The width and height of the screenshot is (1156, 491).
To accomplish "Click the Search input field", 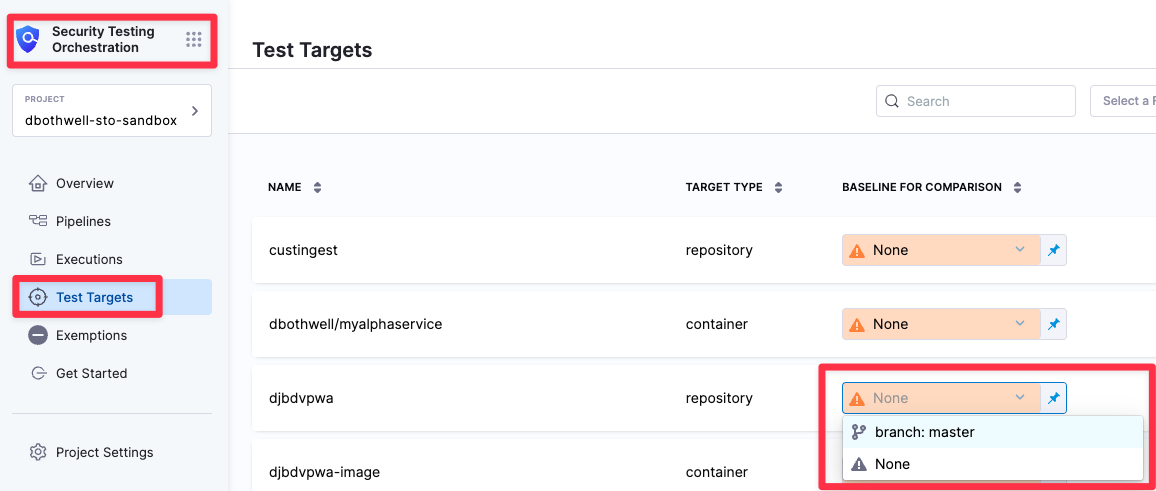I will point(985,101).
